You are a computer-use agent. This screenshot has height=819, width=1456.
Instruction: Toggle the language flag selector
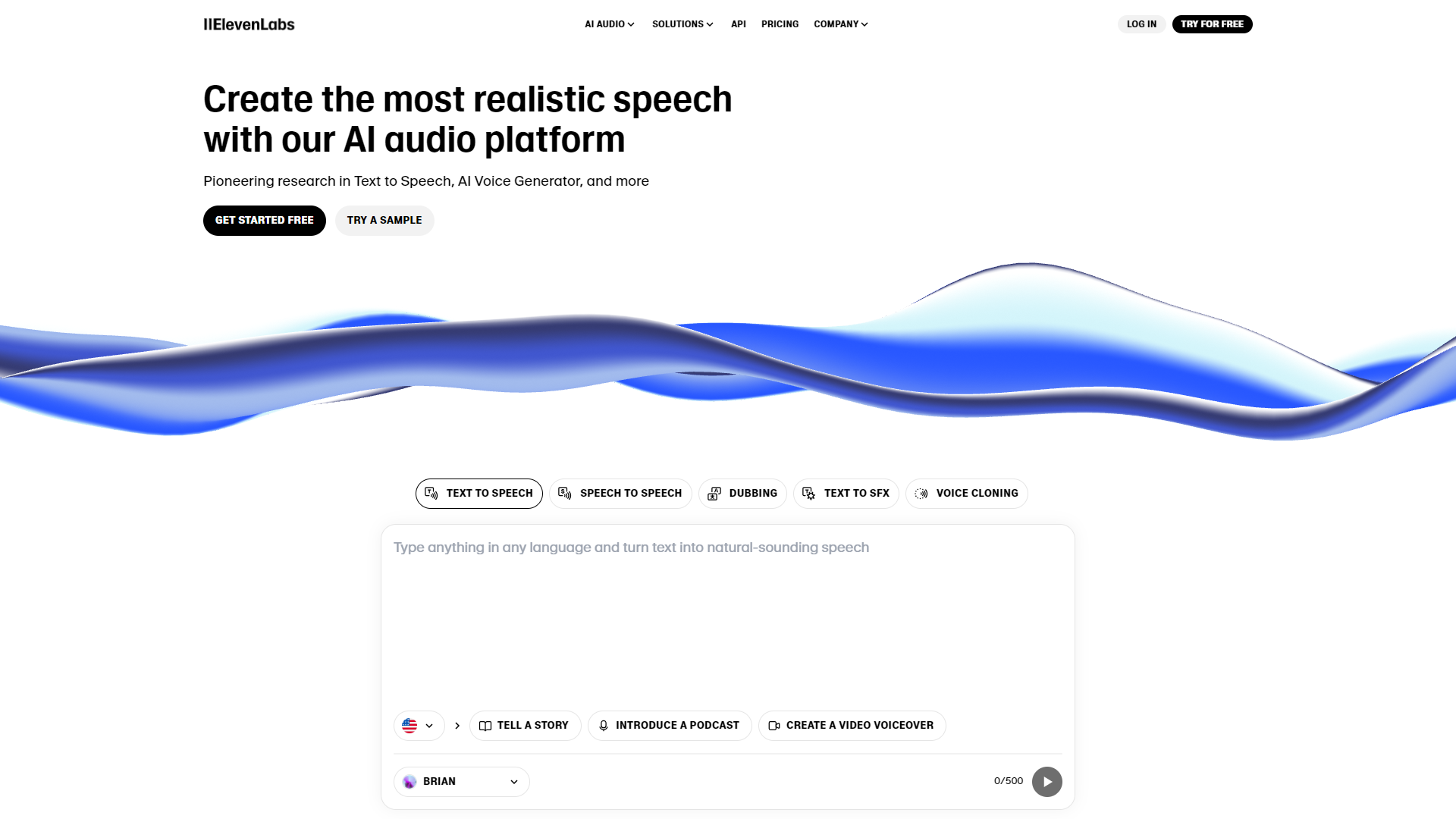click(418, 725)
